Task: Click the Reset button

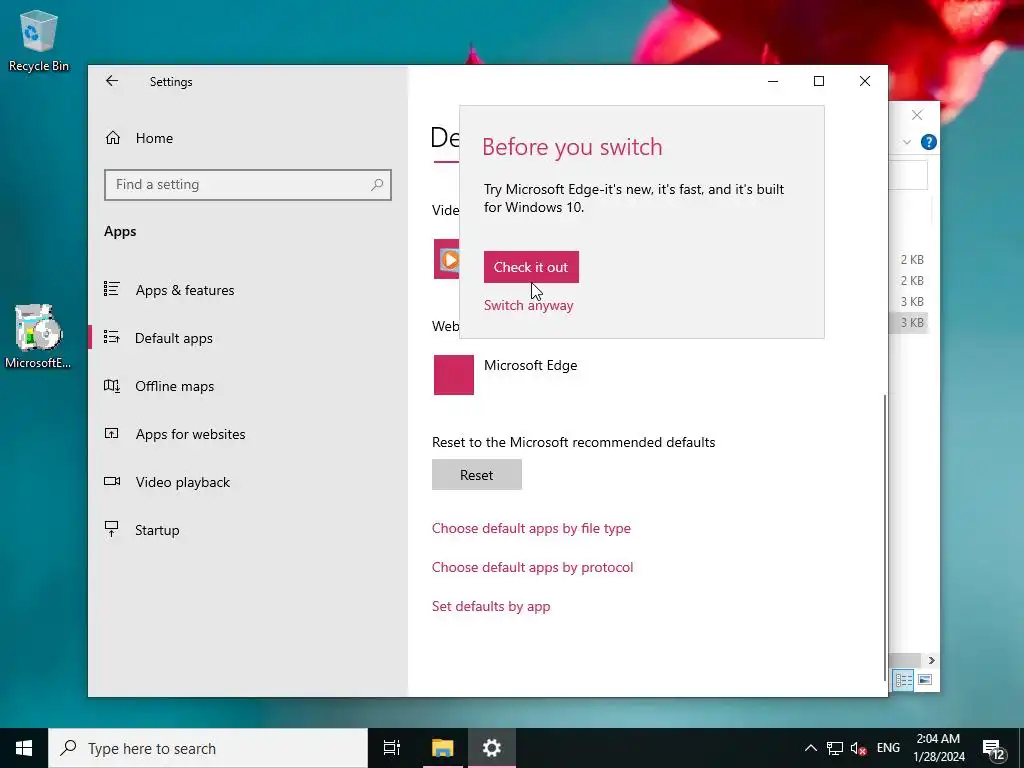Action: click(x=477, y=475)
